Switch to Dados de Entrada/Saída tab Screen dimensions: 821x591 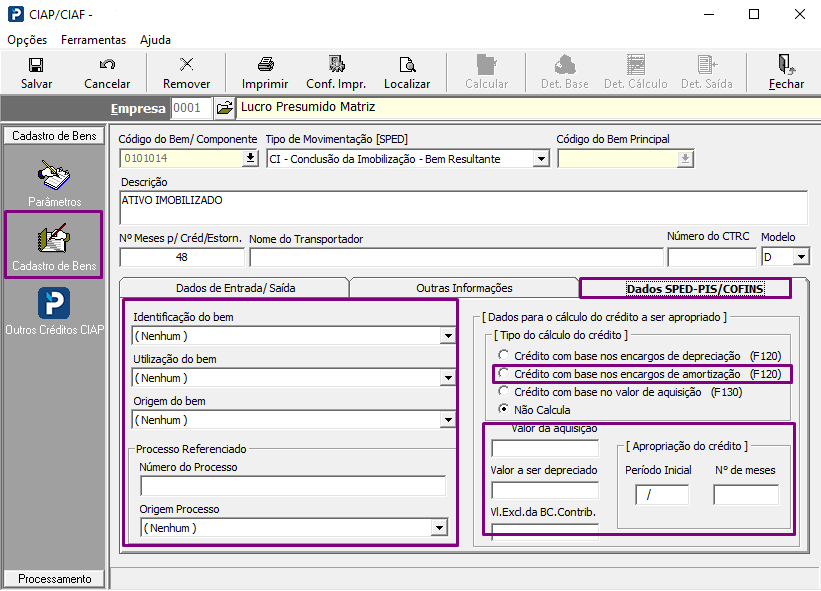click(235, 288)
